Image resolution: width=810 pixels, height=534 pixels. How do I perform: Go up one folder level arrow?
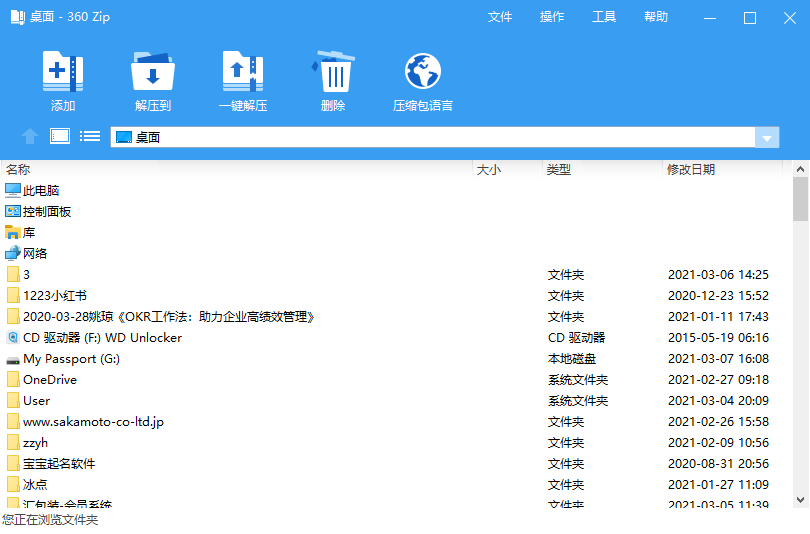(x=29, y=136)
